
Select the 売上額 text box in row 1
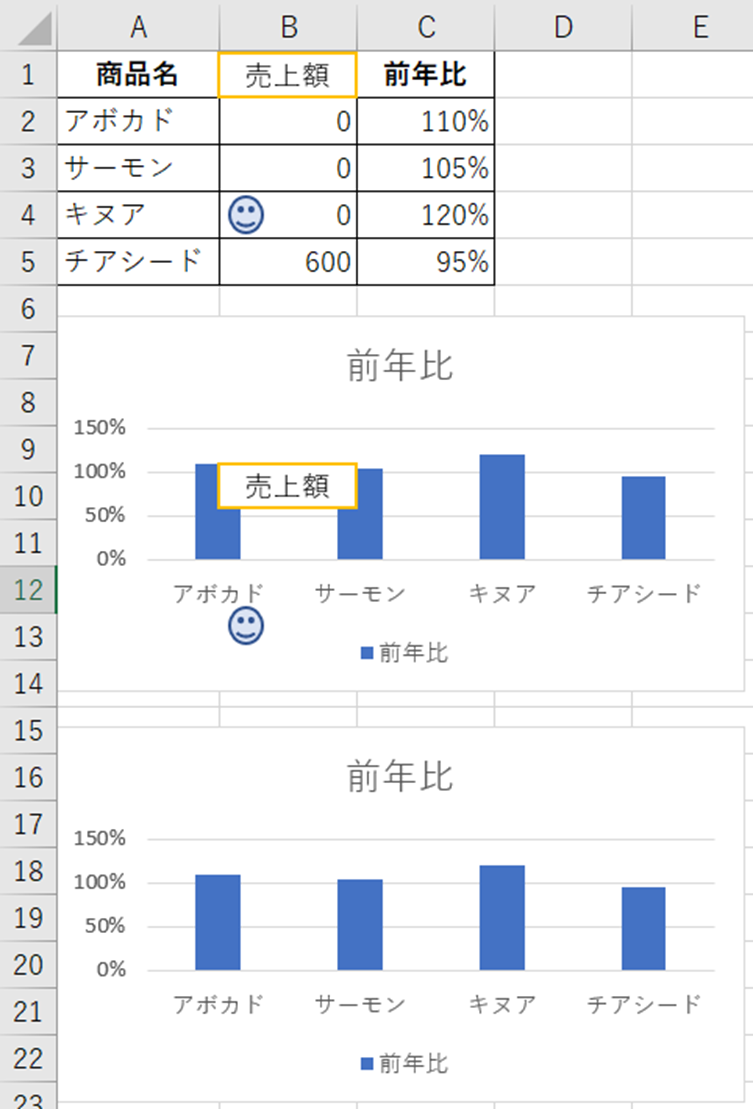(x=287, y=75)
